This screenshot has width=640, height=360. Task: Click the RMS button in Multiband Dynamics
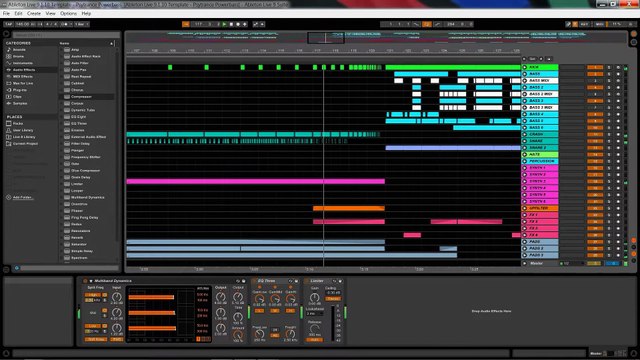pyautogui.click(x=116, y=339)
